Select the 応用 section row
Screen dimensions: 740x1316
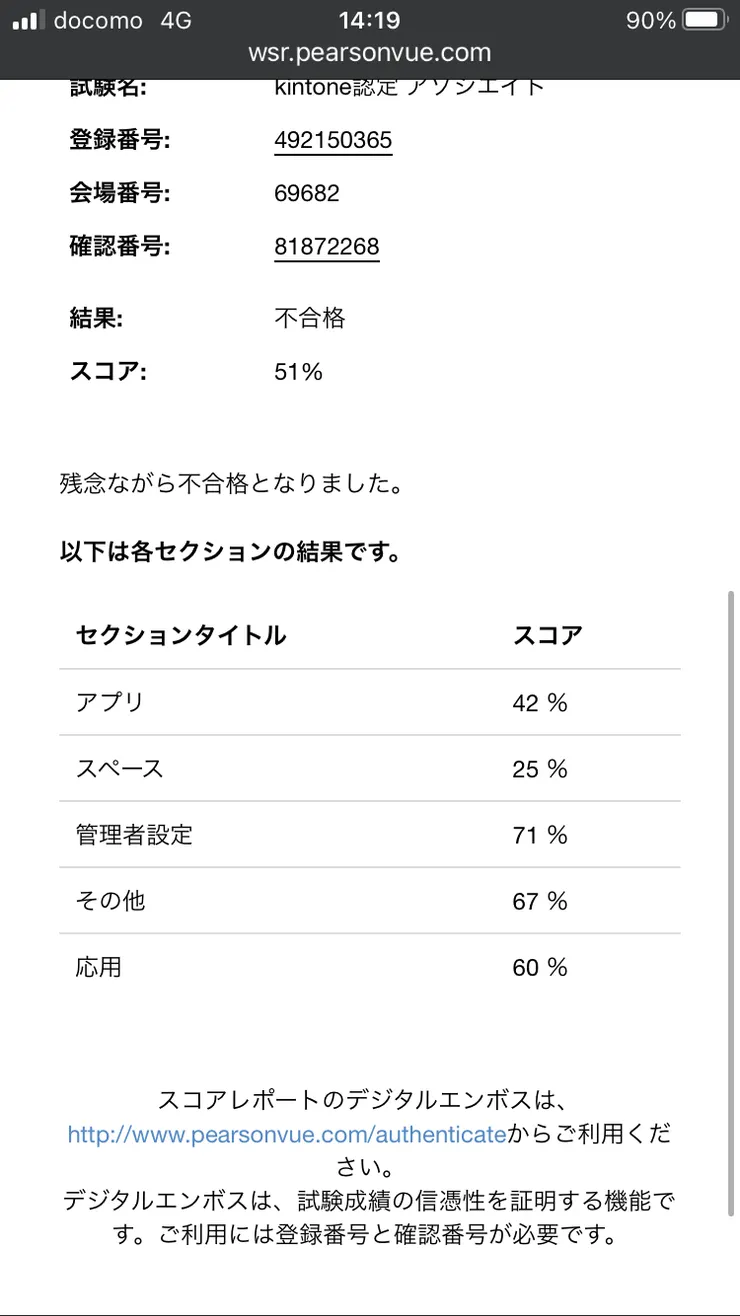coord(369,967)
